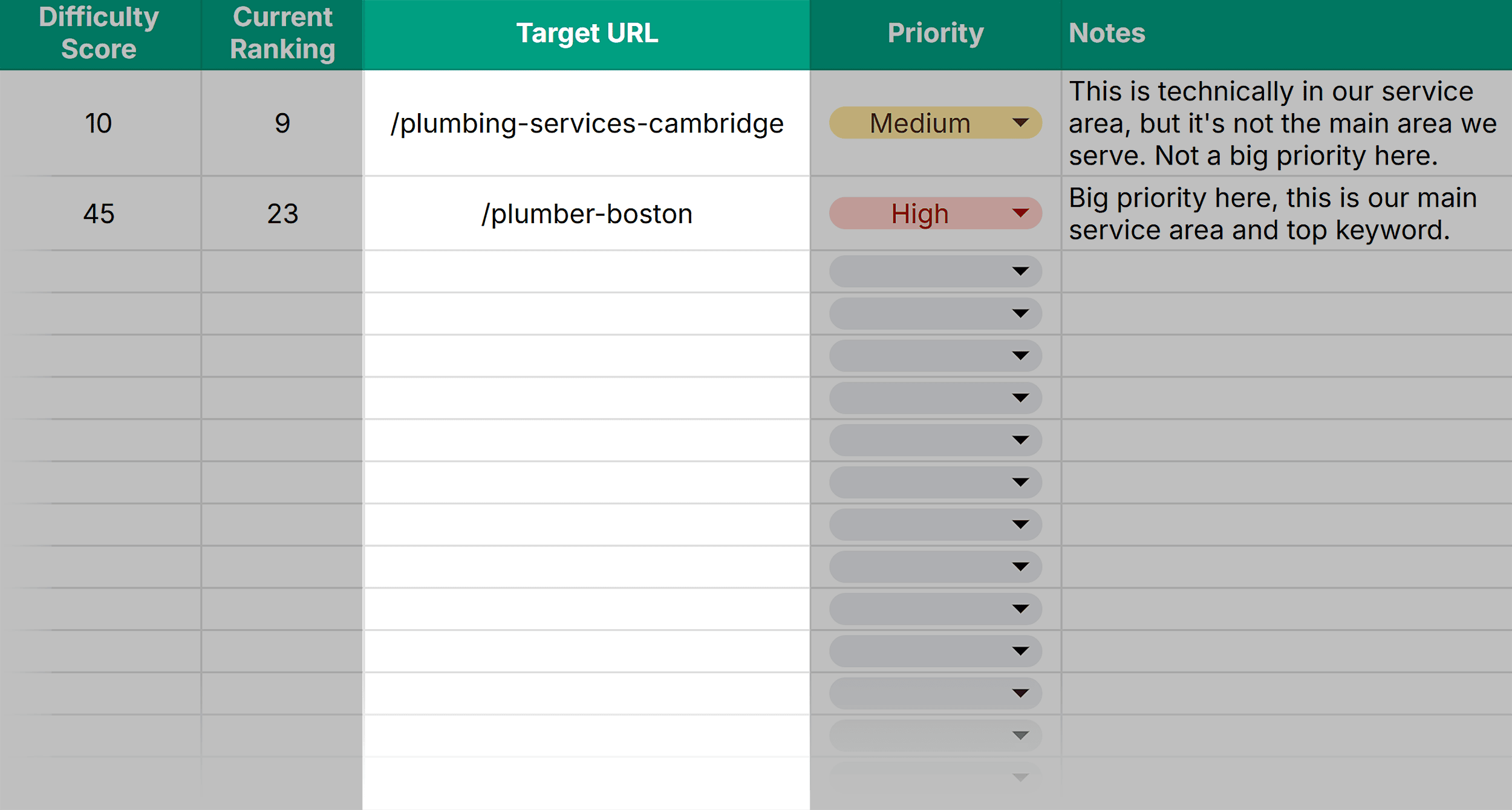The image size is (1512, 810).
Task: Click the Priority column header
Action: click(x=936, y=34)
